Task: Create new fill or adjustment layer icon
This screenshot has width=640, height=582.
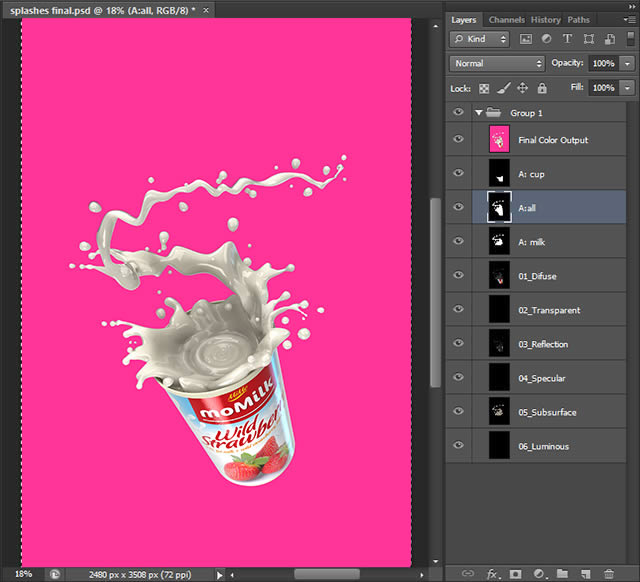Action: (x=540, y=574)
